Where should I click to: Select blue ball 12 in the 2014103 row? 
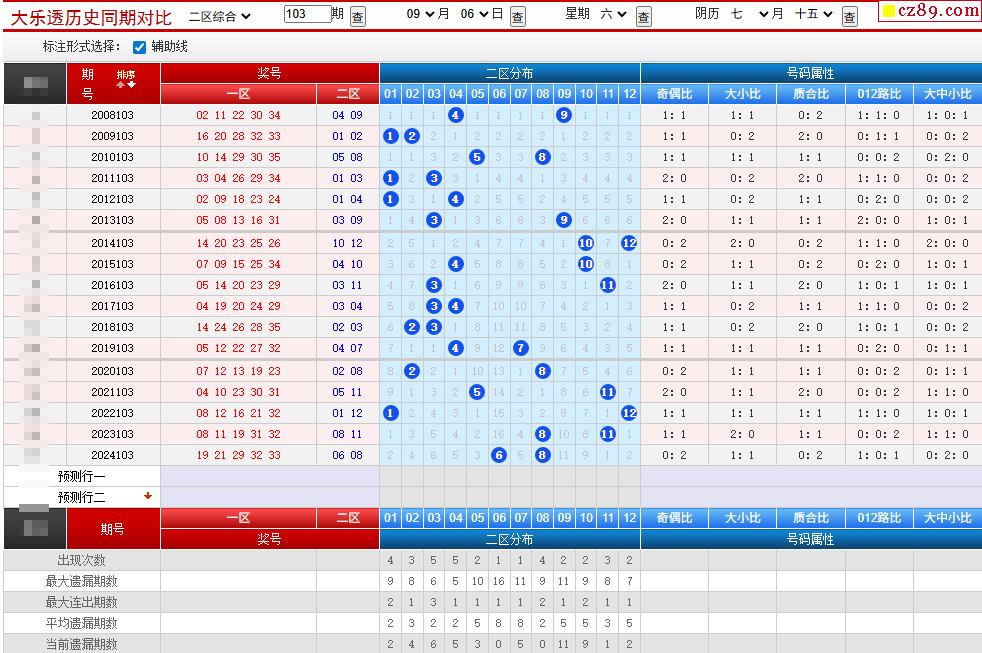coord(629,243)
